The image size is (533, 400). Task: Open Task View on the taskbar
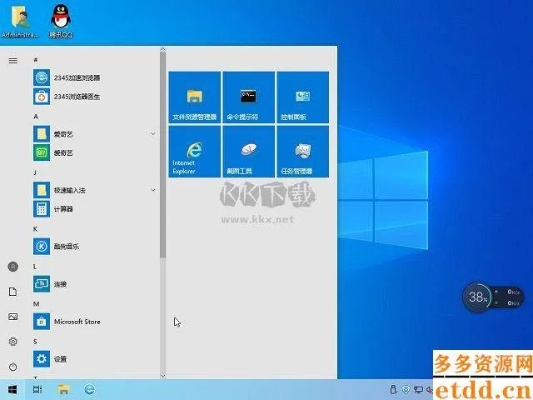coord(37,389)
